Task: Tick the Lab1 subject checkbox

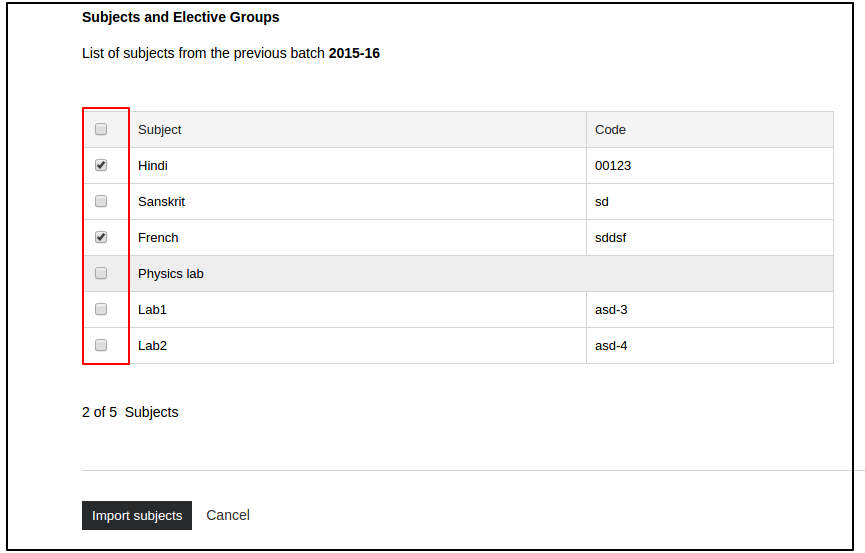Action: pos(101,309)
